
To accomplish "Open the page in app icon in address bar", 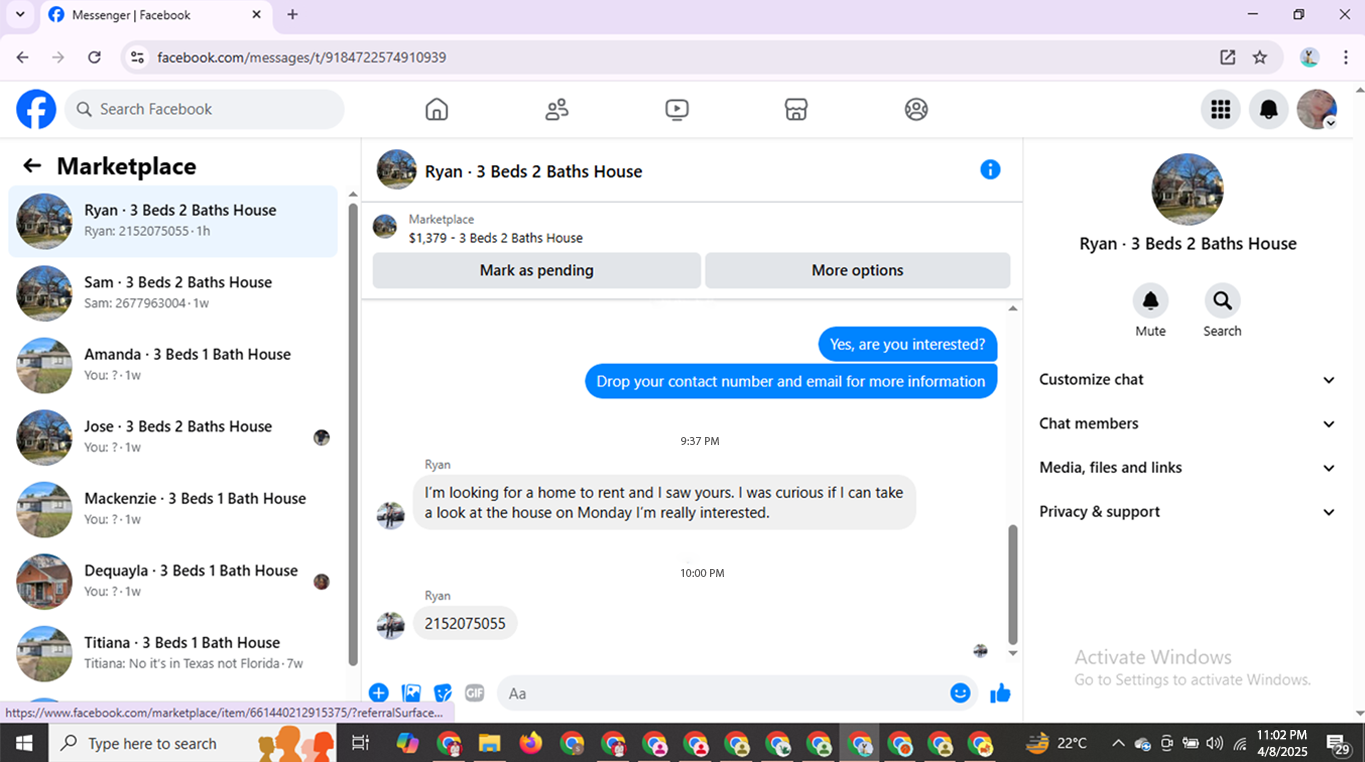I will (1228, 57).
